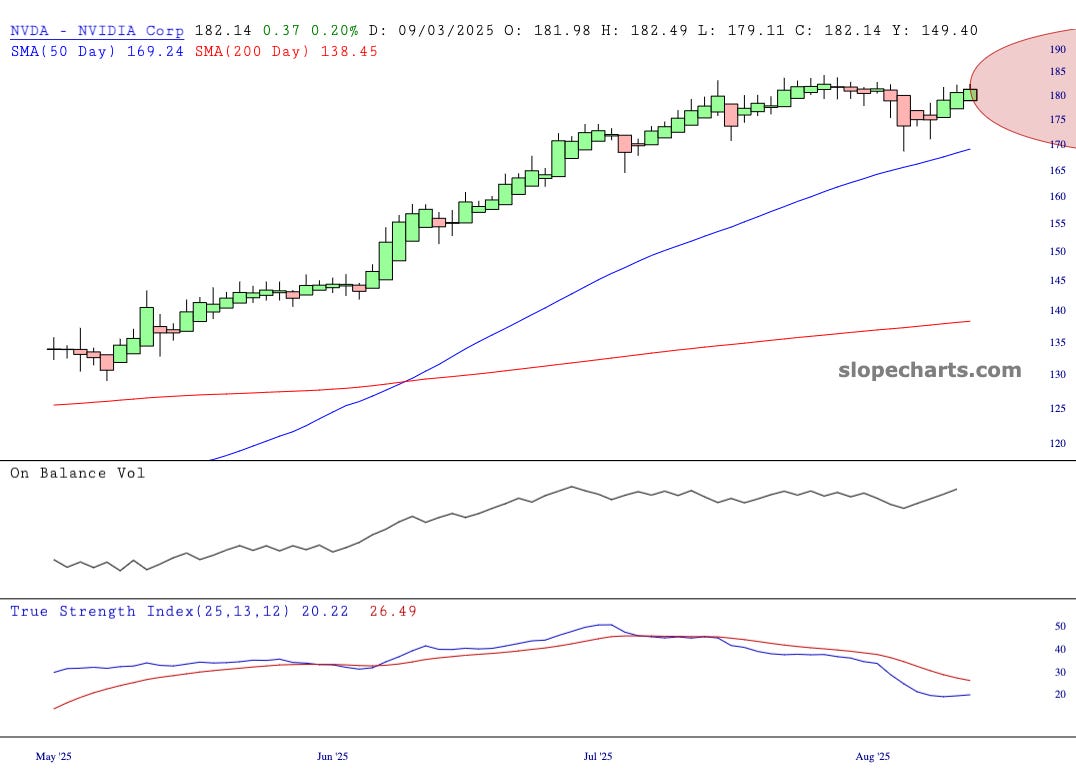Click the 0.37 price change value

click(x=281, y=31)
